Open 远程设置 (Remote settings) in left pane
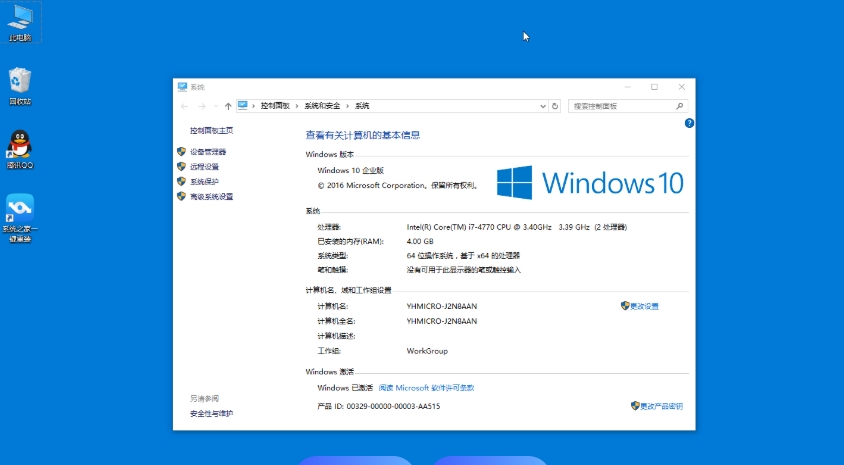Viewport: 844px width, 465px height. click(204, 167)
